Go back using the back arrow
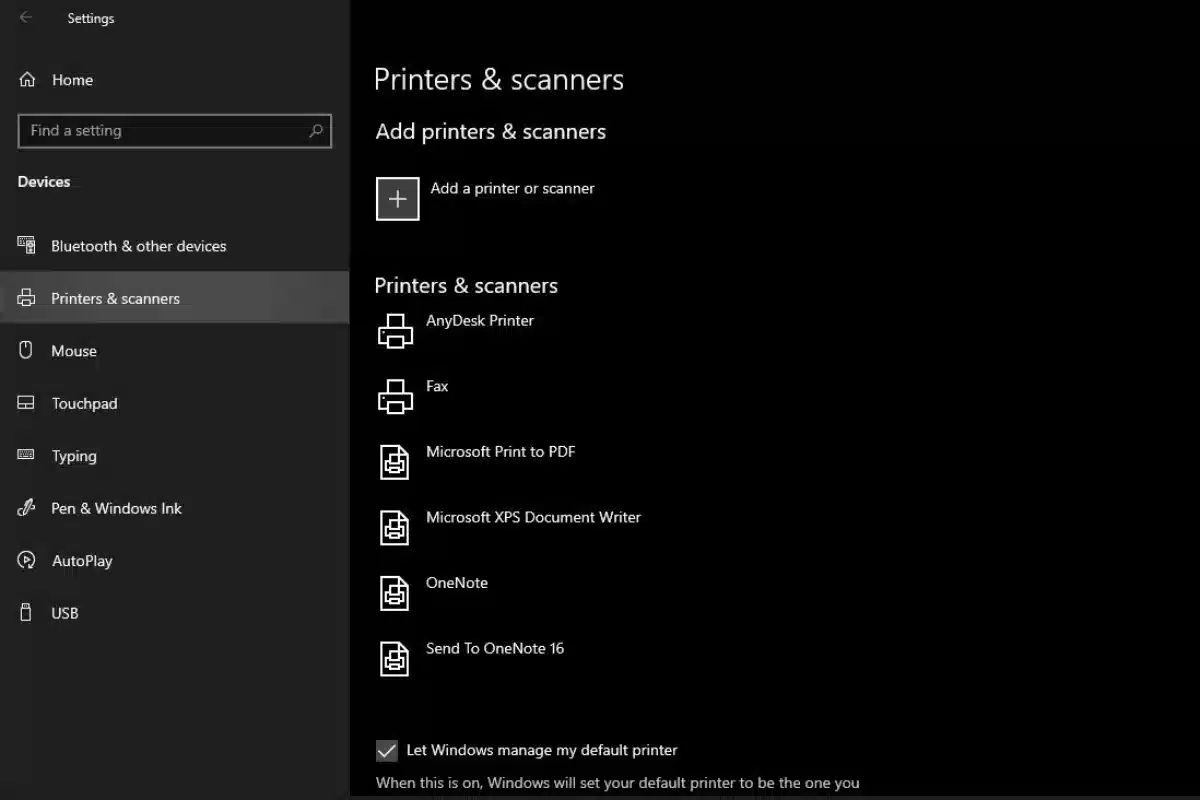The height and width of the screenshot is (800, 1200). tap(26, 18)
